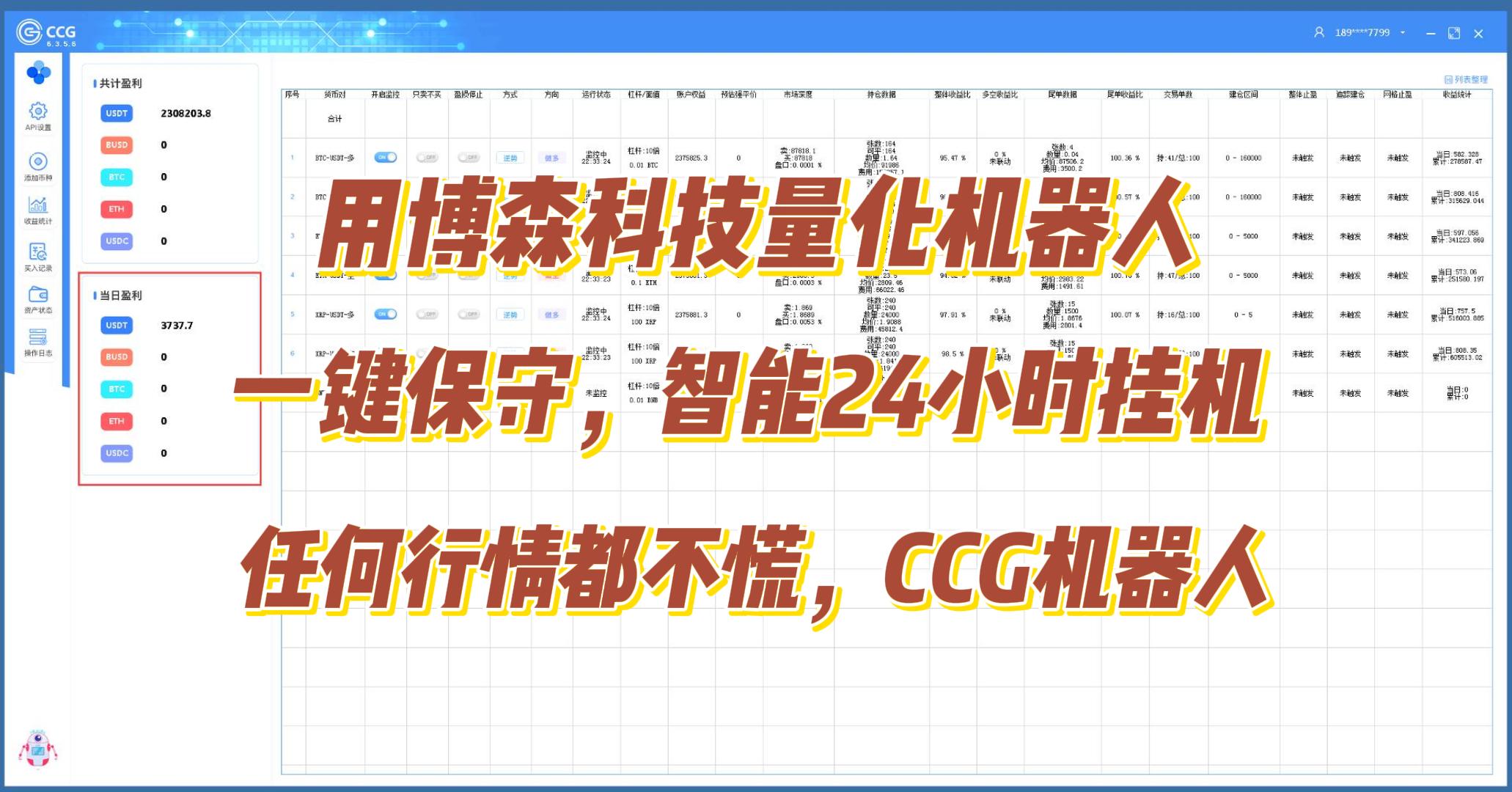Turn off 开启监控 for BTC-USDT row
The width and height of the screenshot is (1512, 792).
(386, 157)
